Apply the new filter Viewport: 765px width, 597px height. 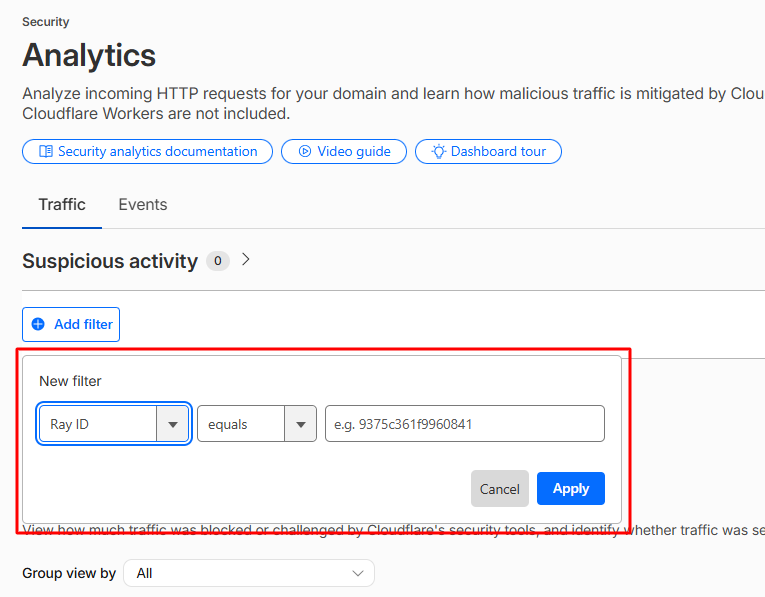(x=571, y=489)
